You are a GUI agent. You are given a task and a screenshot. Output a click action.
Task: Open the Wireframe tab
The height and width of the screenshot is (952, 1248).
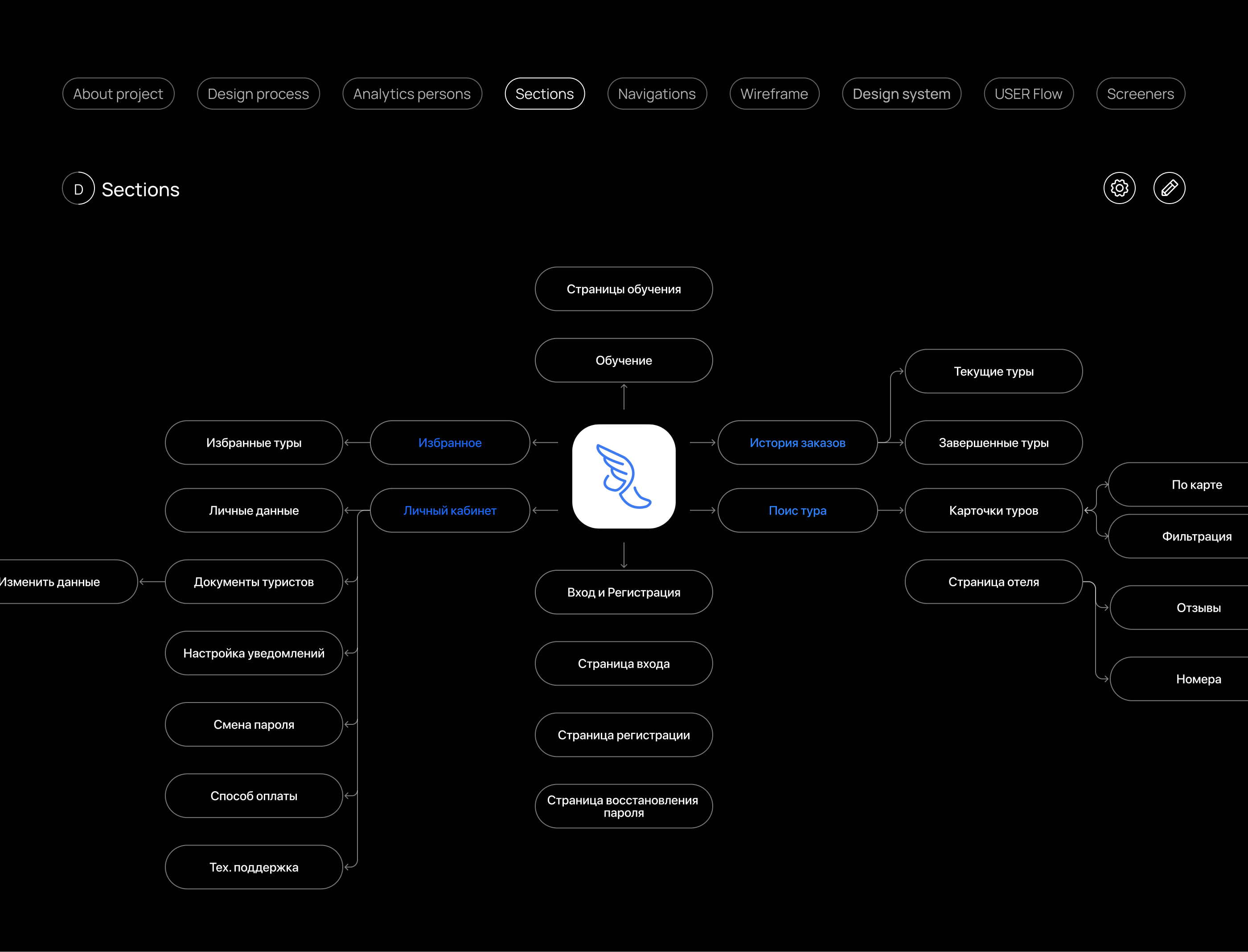(774, 94)
